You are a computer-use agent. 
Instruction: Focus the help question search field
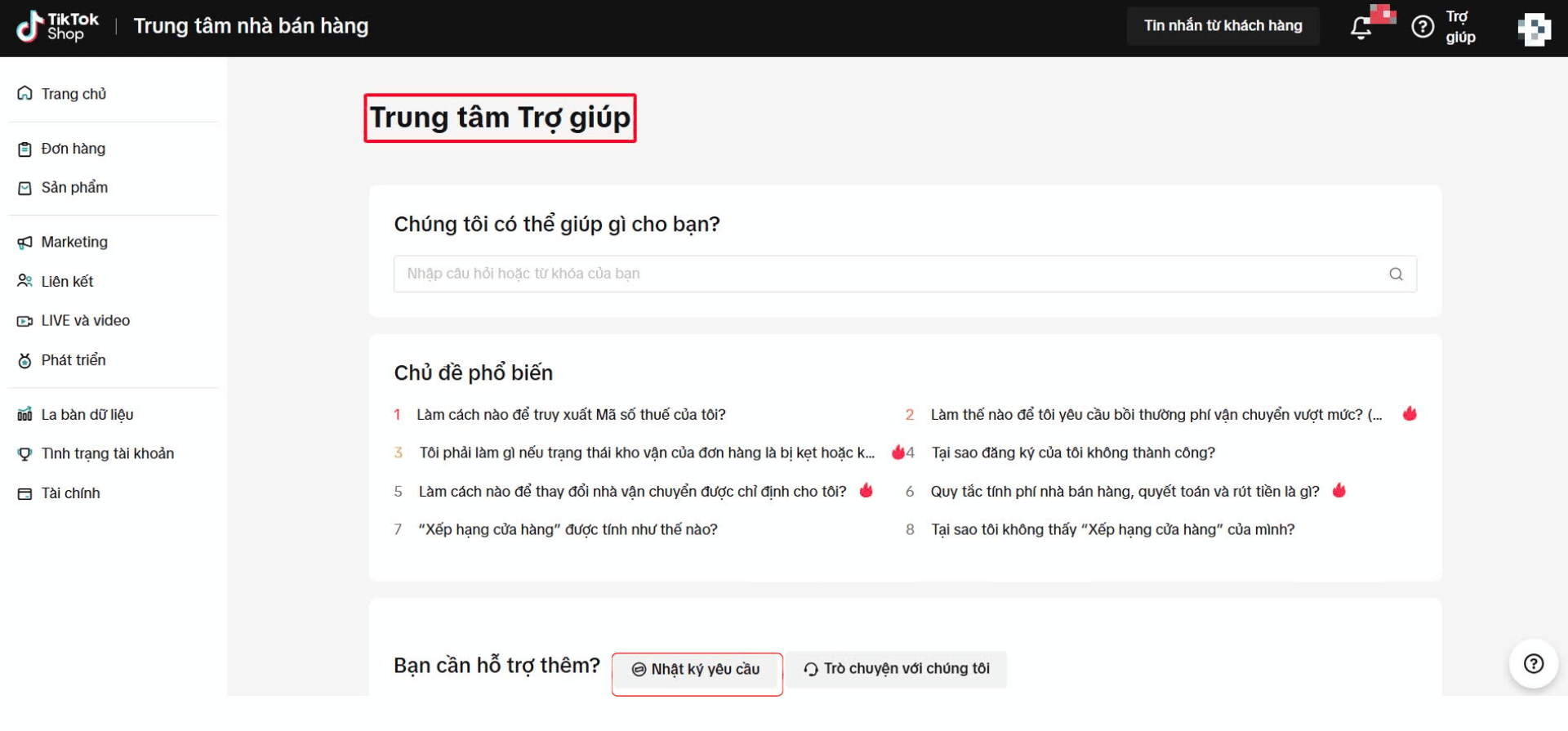point(890,274)
